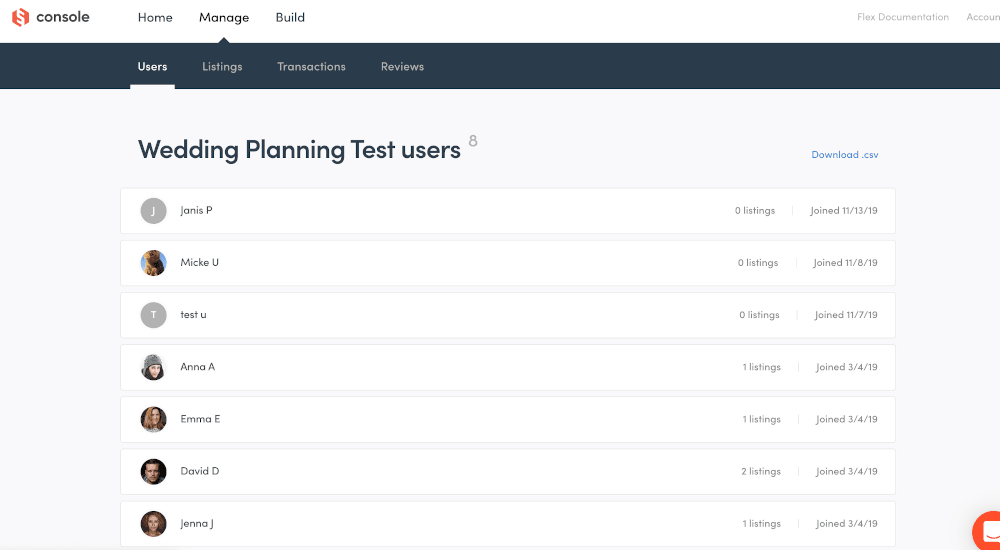Click Micke U's profile picture
This screenshot has height=550, width=1000.
[153, 263]
